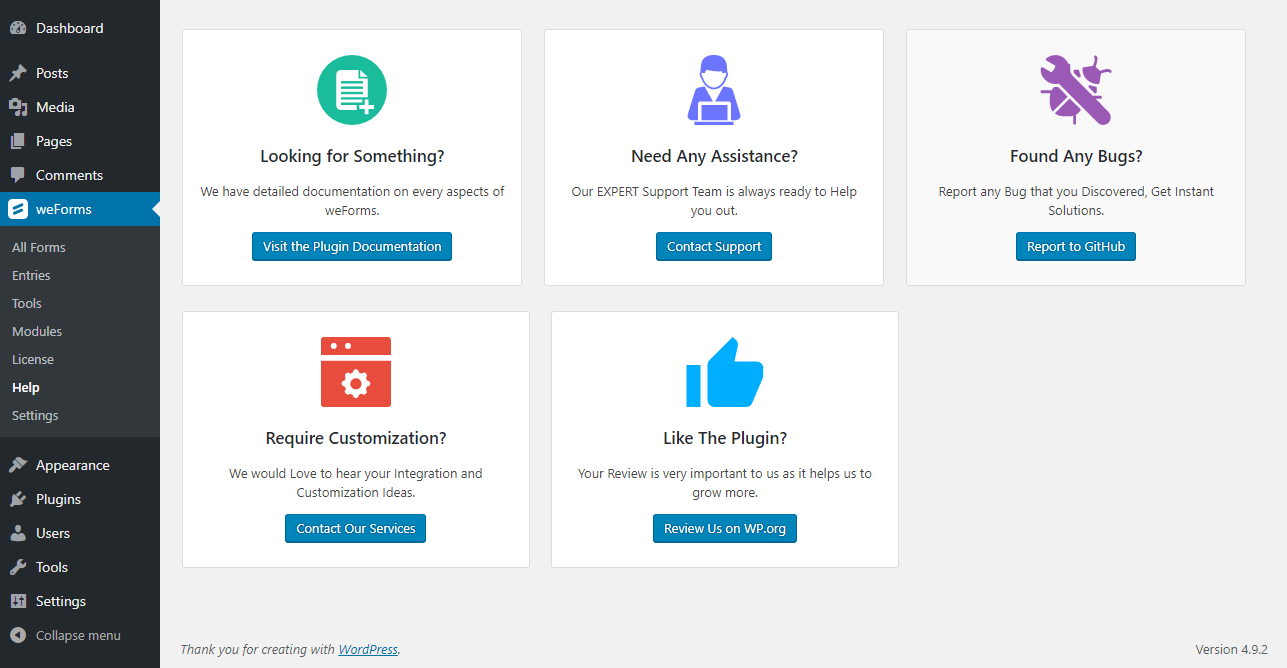Click the Report to GitHub button

click(x=1076, y=247)
